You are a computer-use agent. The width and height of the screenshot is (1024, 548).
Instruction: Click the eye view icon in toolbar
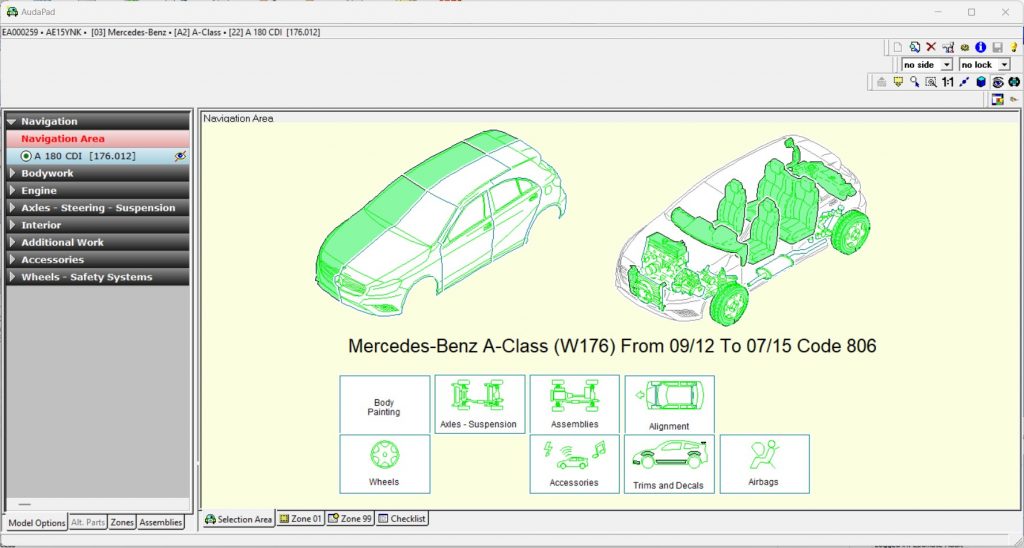pos(997,82)
